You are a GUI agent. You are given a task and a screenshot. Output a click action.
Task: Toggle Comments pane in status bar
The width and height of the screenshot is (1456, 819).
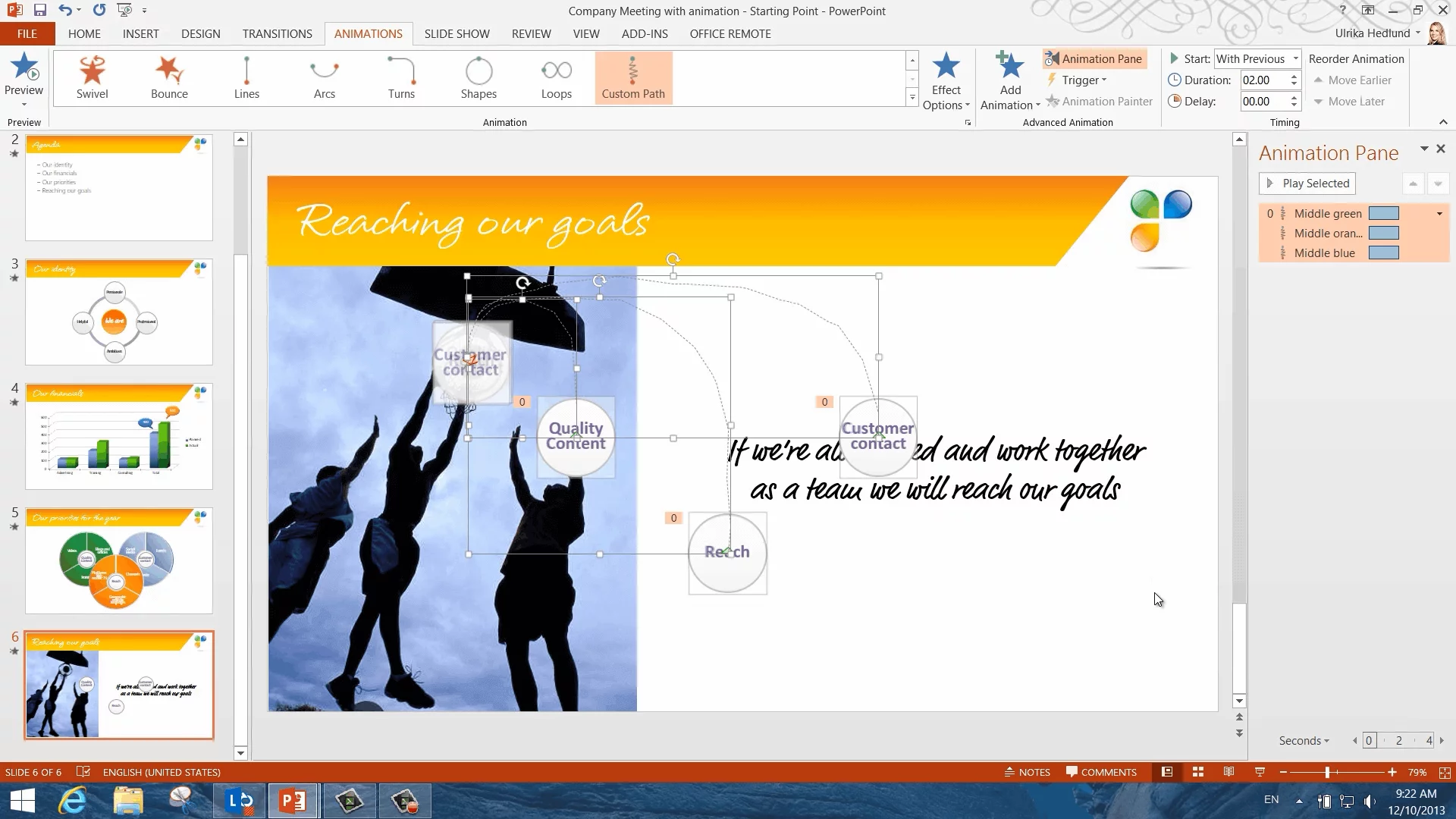click(1101, 772)
